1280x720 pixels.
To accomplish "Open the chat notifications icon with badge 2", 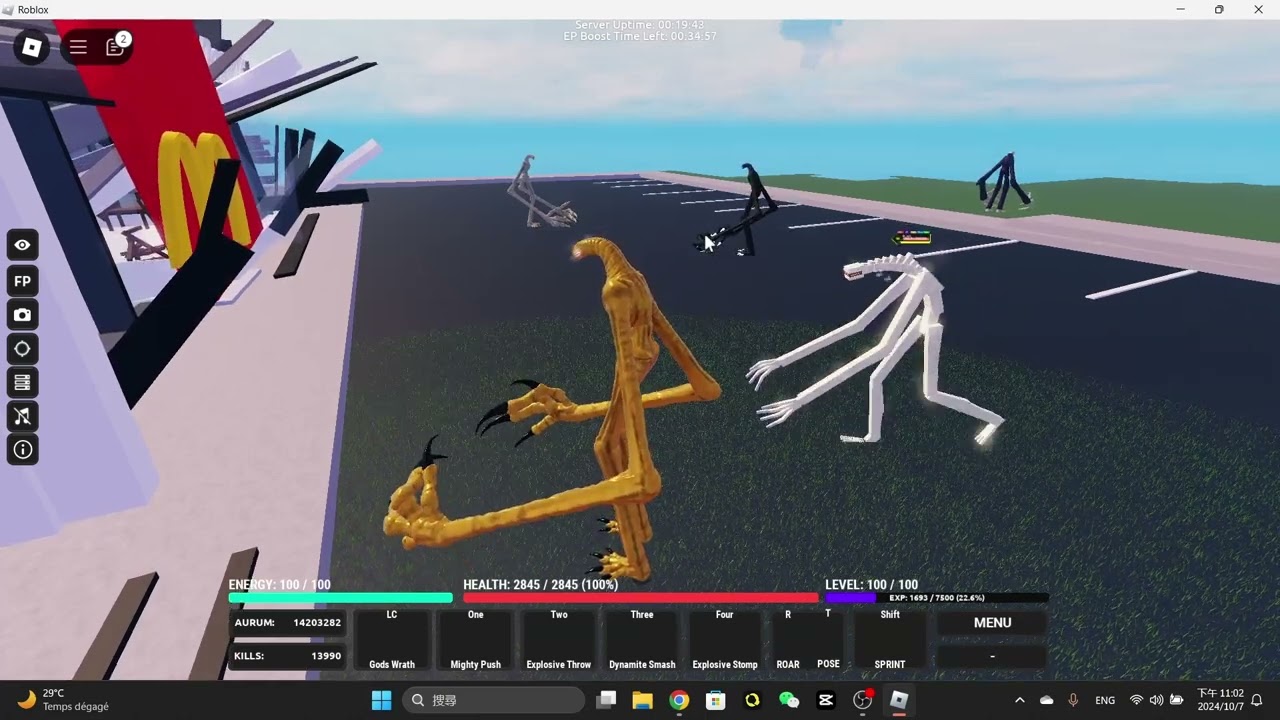I will 115,47.
